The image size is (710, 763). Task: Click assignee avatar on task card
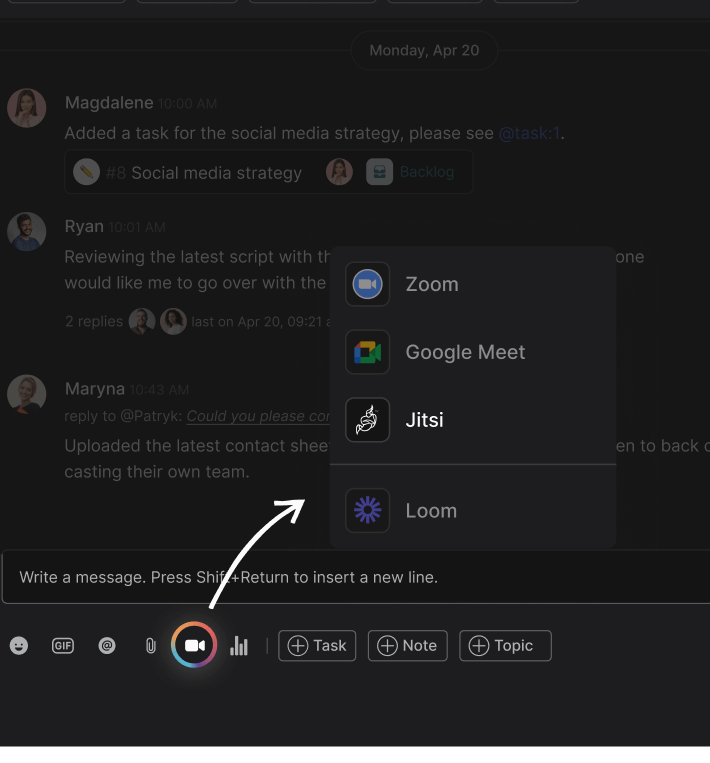pyautogui.click(x=339, y=172)
